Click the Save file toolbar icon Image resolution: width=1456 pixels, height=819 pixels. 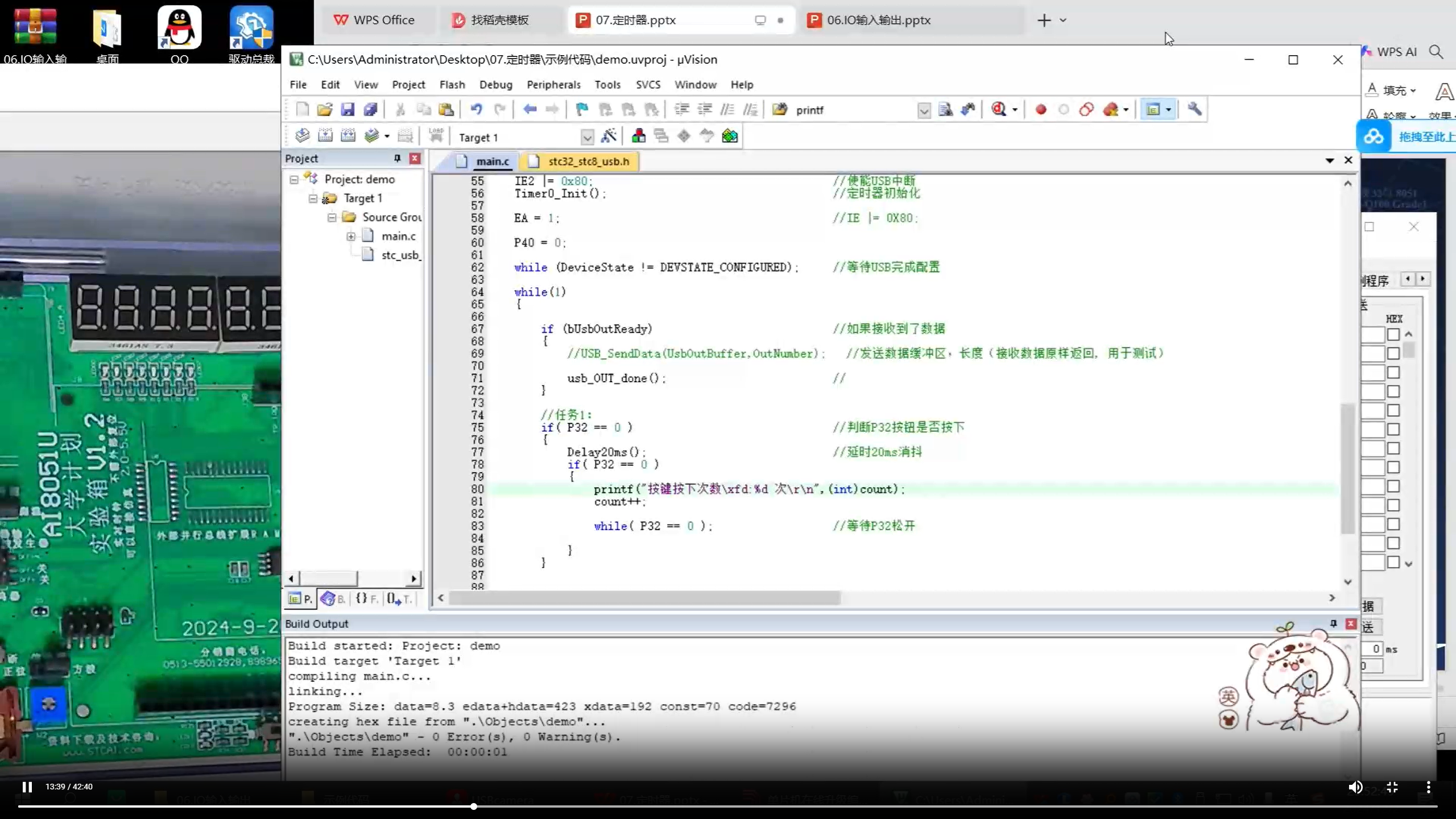[348, 109]
